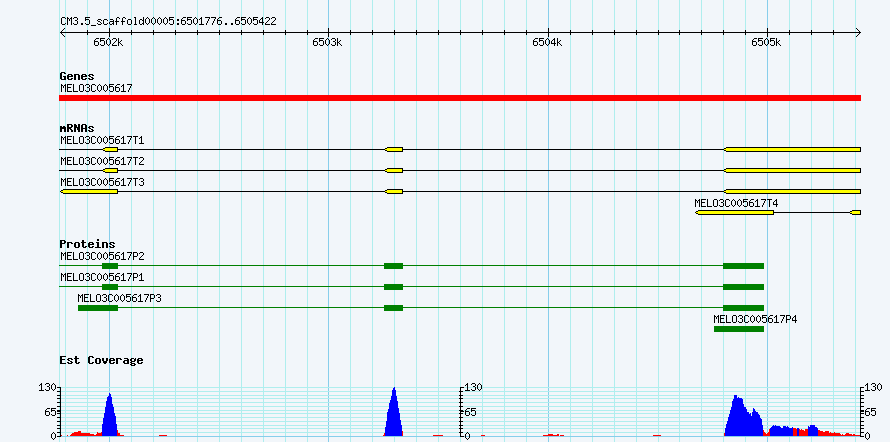The height and width of the screenshot is (442, 890).
Task: Click the leftmost green block of MEL03C005617P1
Action: click(110, 287)
